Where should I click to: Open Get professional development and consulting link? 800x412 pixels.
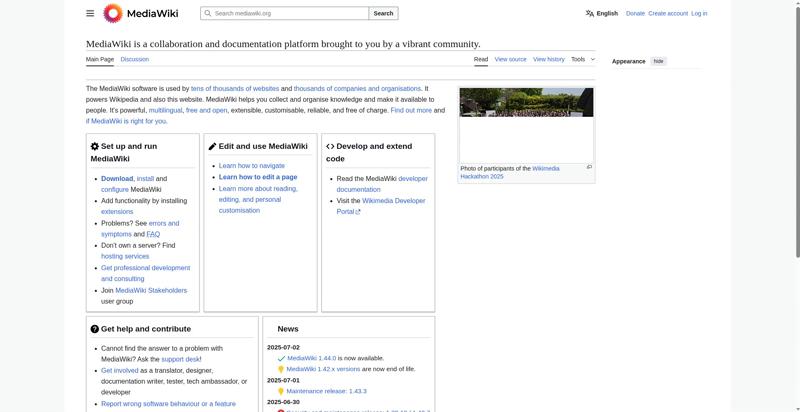[x=145, y=273]
